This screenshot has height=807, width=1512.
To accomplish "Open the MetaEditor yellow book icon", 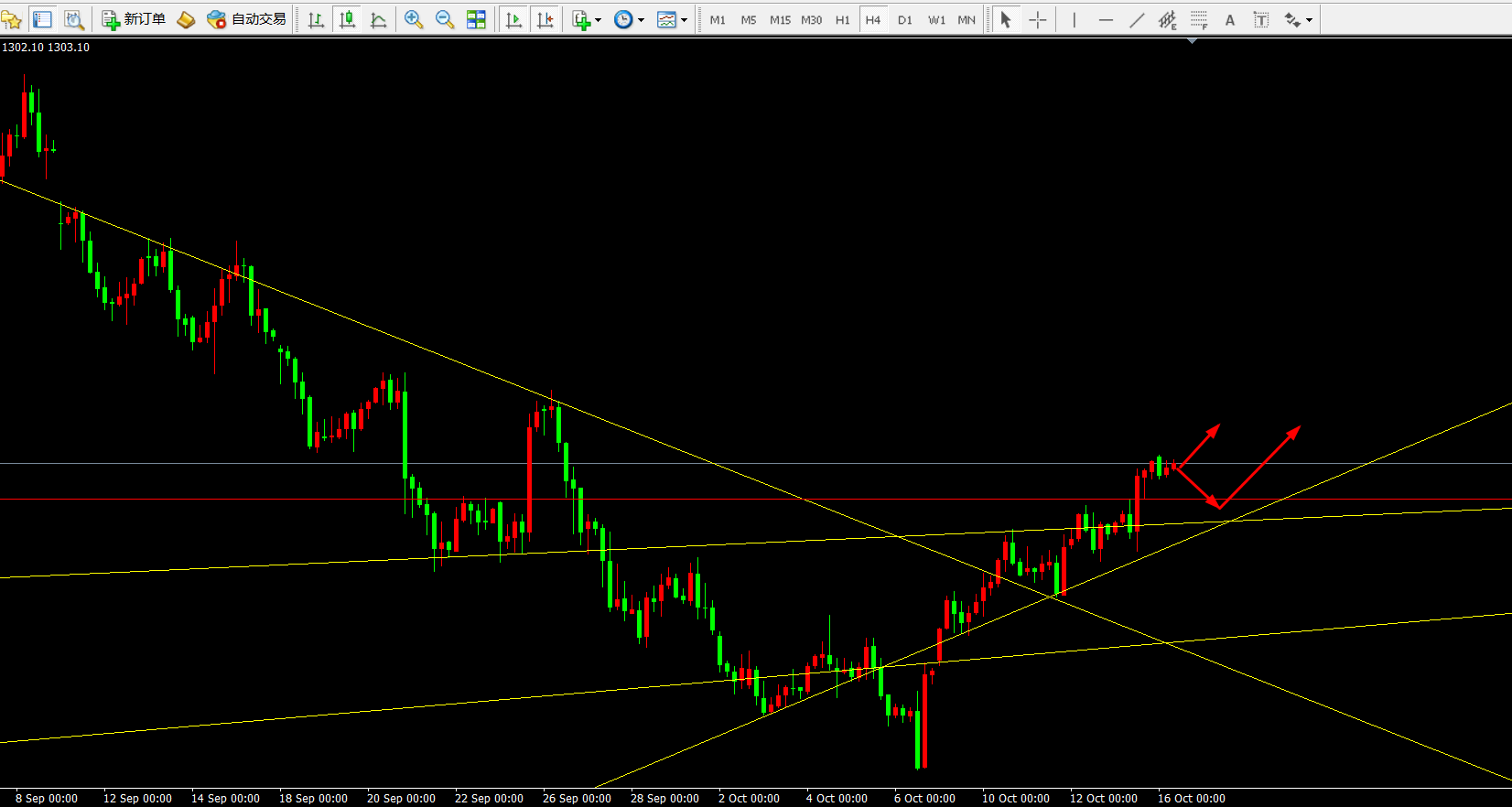I will point(186,19).
